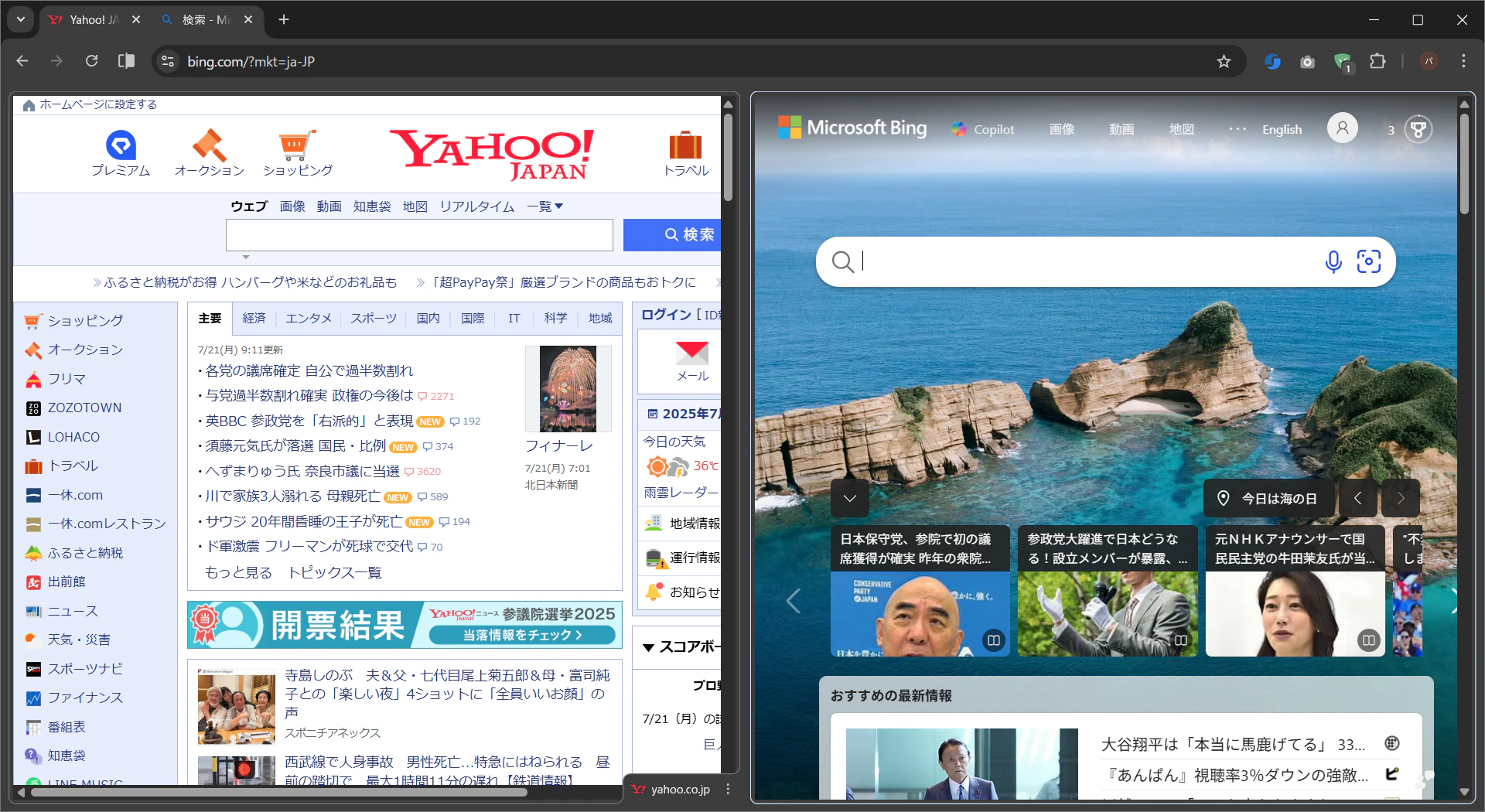Open the Chrome three-dot menu
Screen dimensions: 1485x812
point(1463,61)
